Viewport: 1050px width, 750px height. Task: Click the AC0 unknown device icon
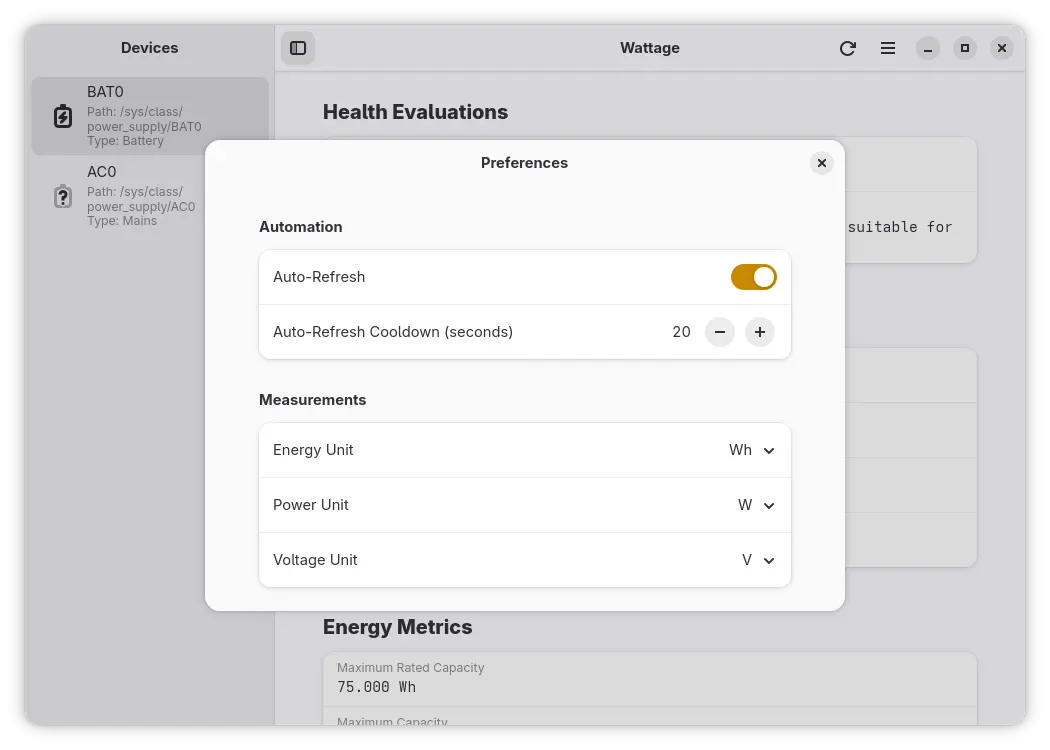click(x=63, y=196)
